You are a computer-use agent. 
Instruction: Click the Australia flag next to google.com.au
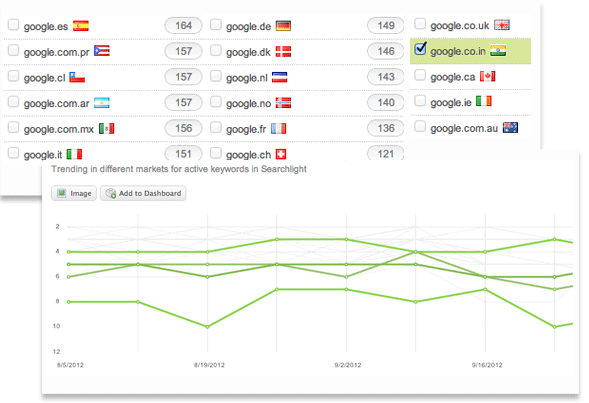(x=510, y=128)
